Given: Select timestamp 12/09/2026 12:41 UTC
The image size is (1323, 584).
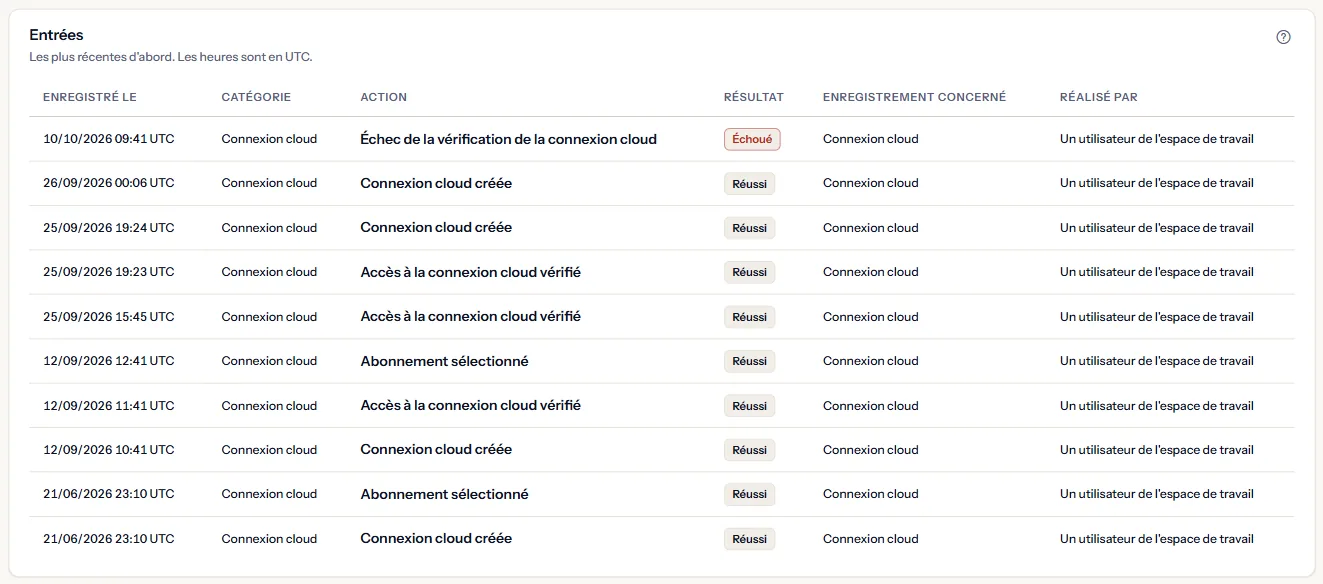Looking at the screenshot, I should pos(109,361).
